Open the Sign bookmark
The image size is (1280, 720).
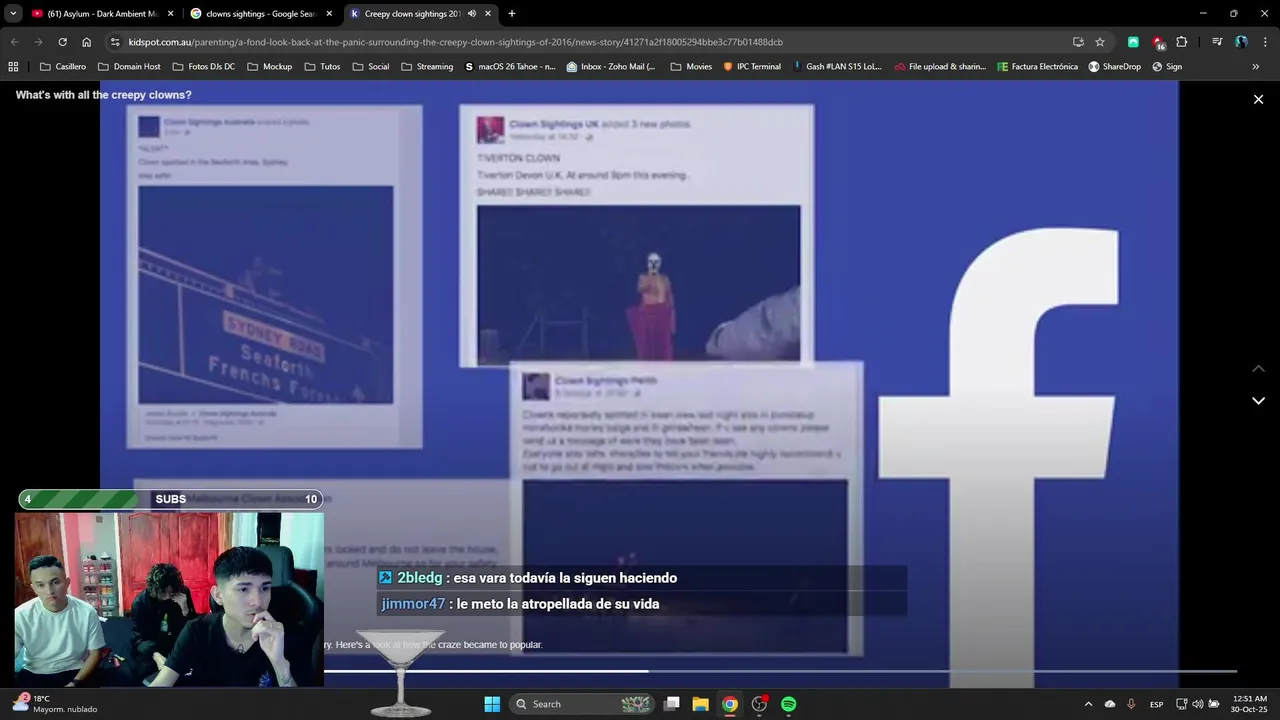(1167, 67)
